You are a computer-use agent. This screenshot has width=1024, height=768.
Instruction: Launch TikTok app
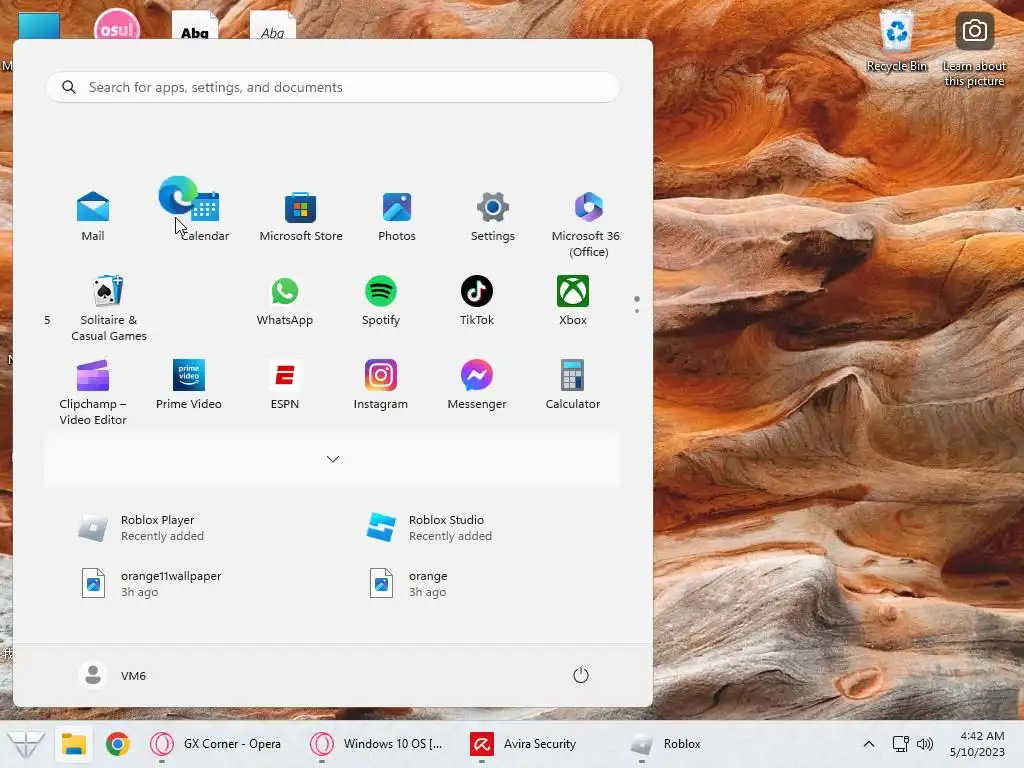pyautogui.click(x=477, y=300)
